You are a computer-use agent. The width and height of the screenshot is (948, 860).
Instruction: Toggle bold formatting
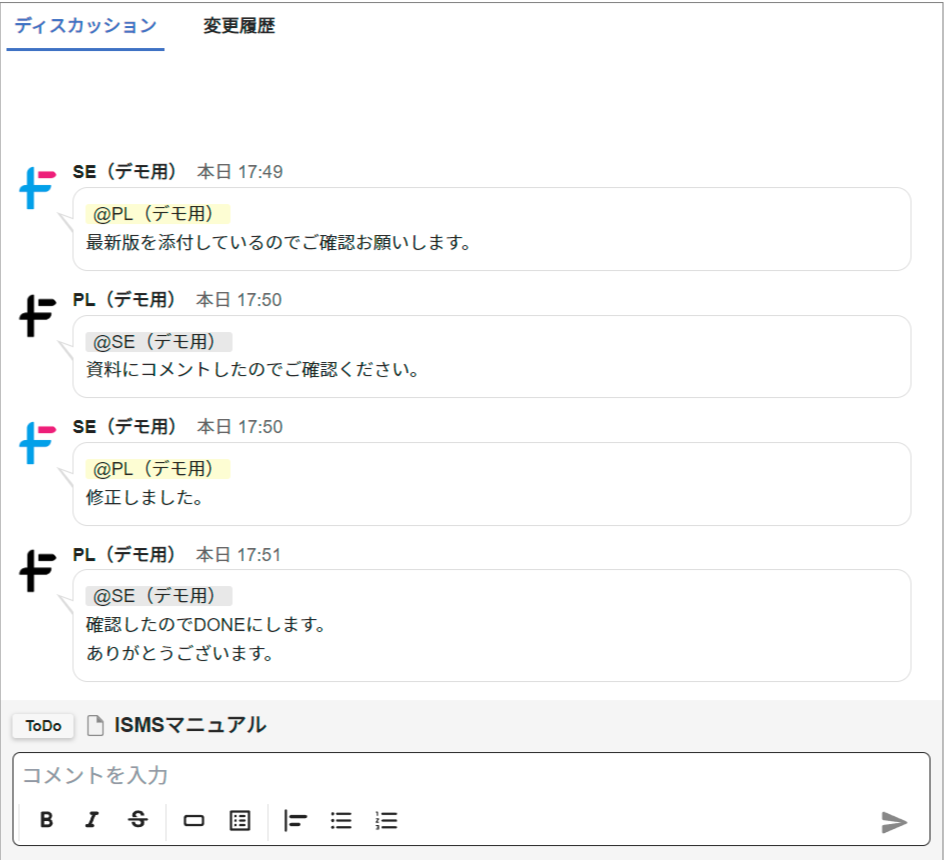tap(45, 820)
